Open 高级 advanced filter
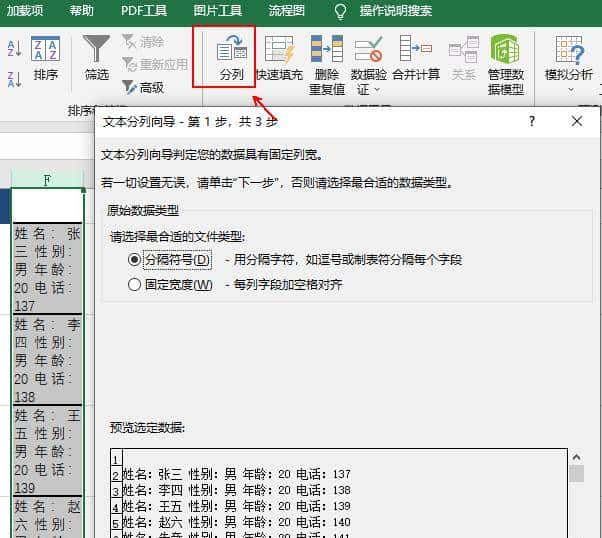This screenshot has height=538, width=602. (x=143, y=88)
